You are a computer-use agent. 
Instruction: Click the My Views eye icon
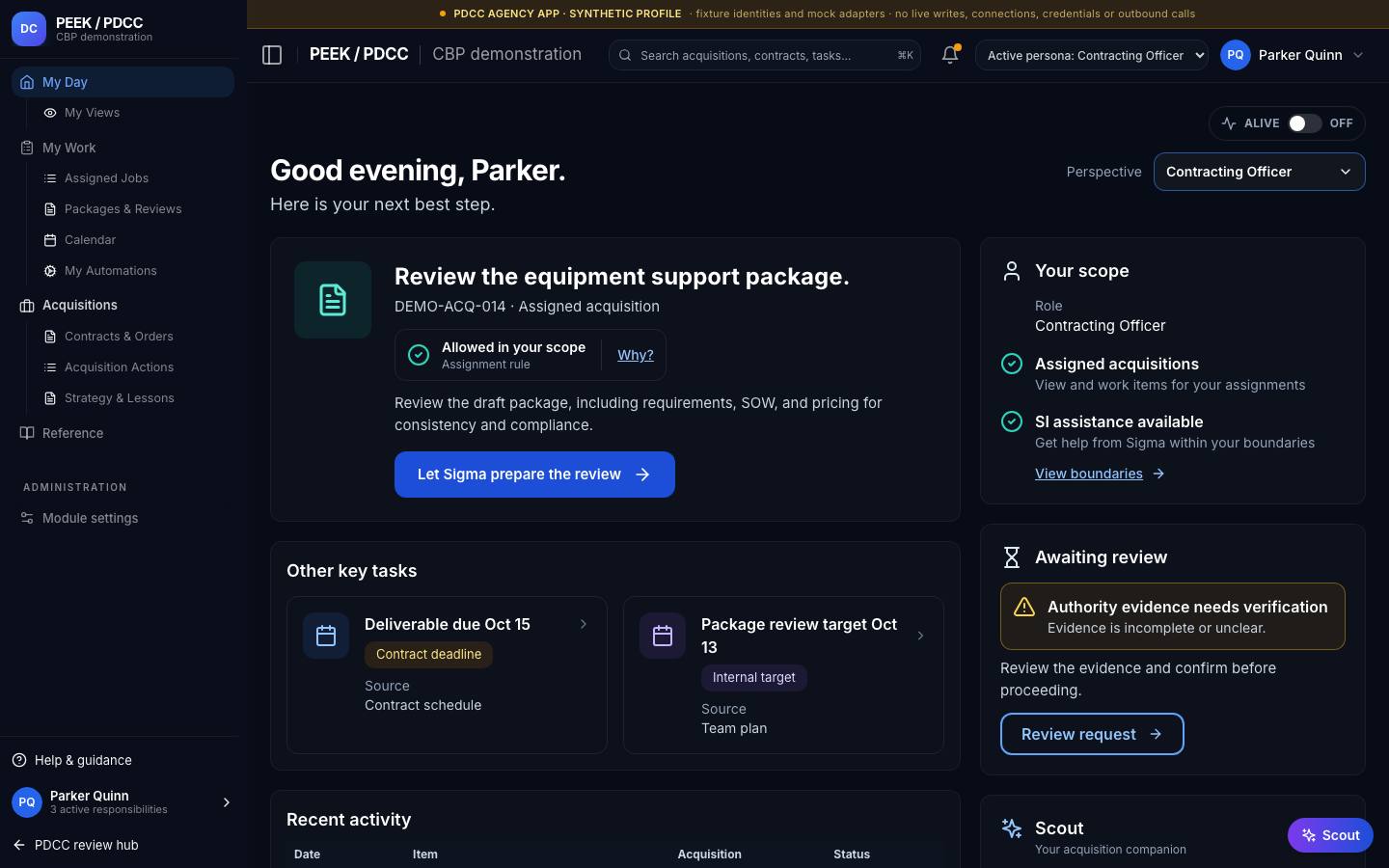pyautogui.click(x=50, y=113)
